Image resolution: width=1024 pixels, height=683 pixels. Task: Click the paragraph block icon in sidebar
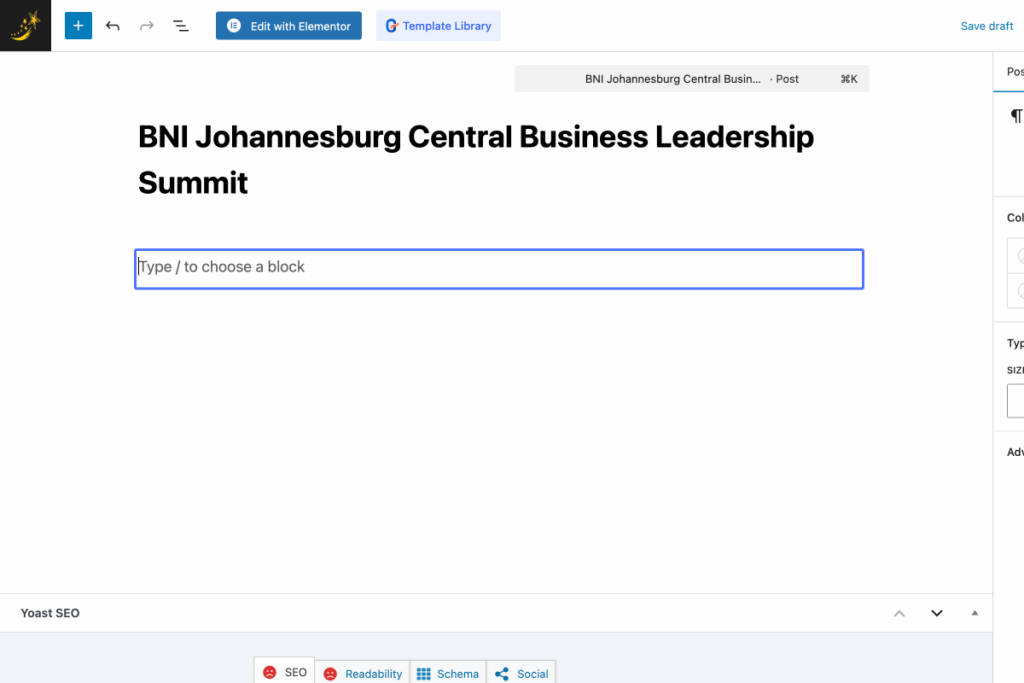(x=1016, y=116)
